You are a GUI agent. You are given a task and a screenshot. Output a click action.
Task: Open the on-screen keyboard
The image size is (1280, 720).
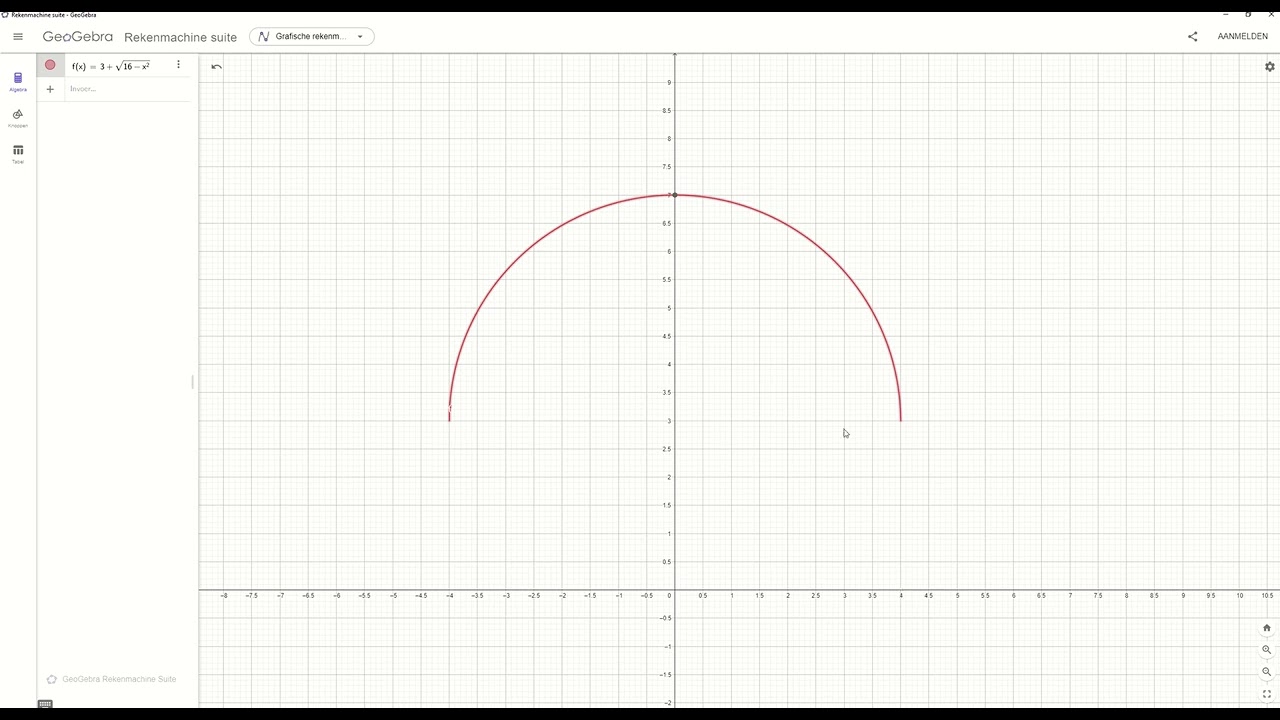(45, 704)
